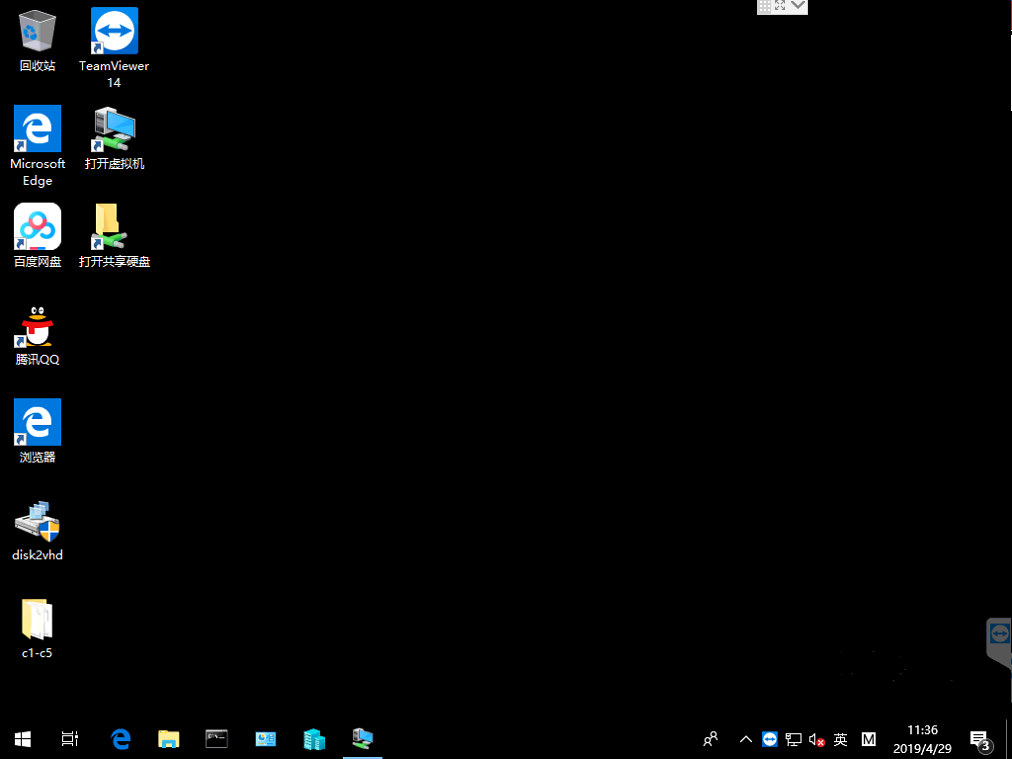Open Action Center with 3 notifications

[982, 740]
